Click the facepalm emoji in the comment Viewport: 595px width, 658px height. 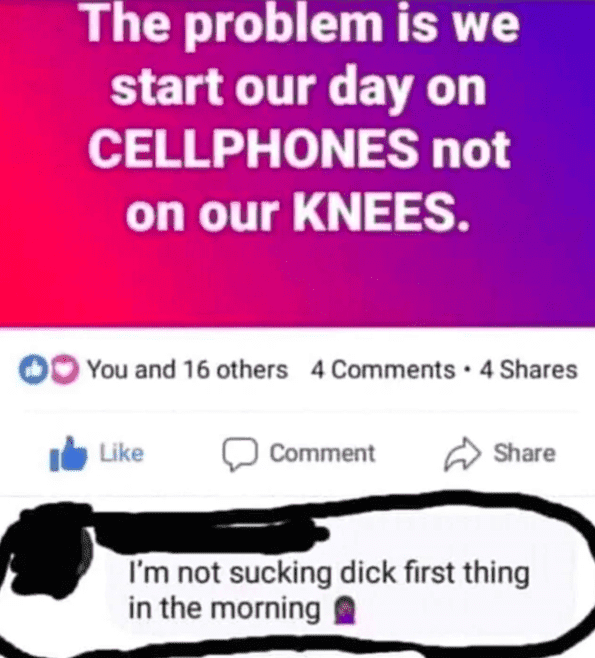point(344,610)
